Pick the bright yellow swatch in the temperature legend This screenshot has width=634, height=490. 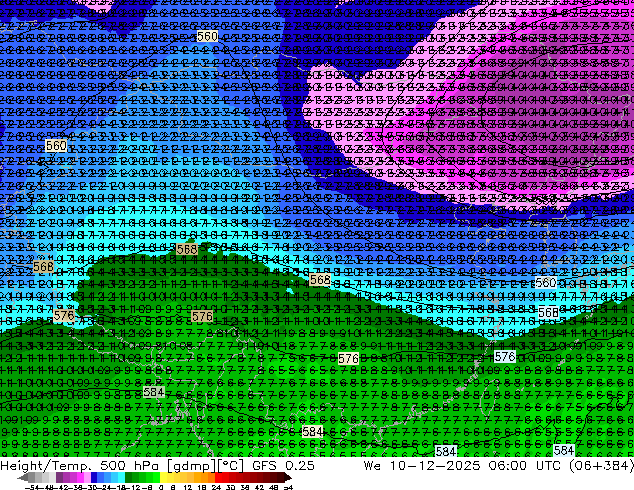(163, 478)
